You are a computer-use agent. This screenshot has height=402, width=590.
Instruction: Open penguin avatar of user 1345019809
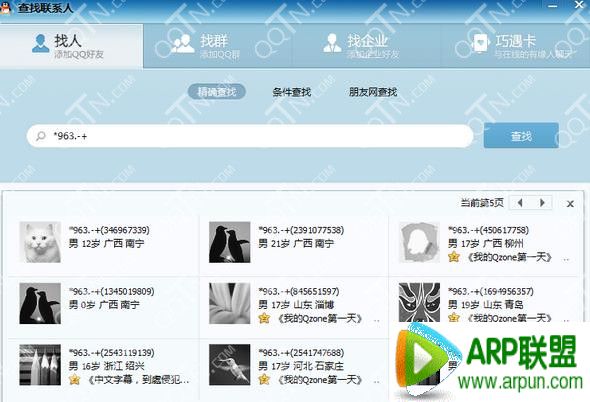point(40,303)
